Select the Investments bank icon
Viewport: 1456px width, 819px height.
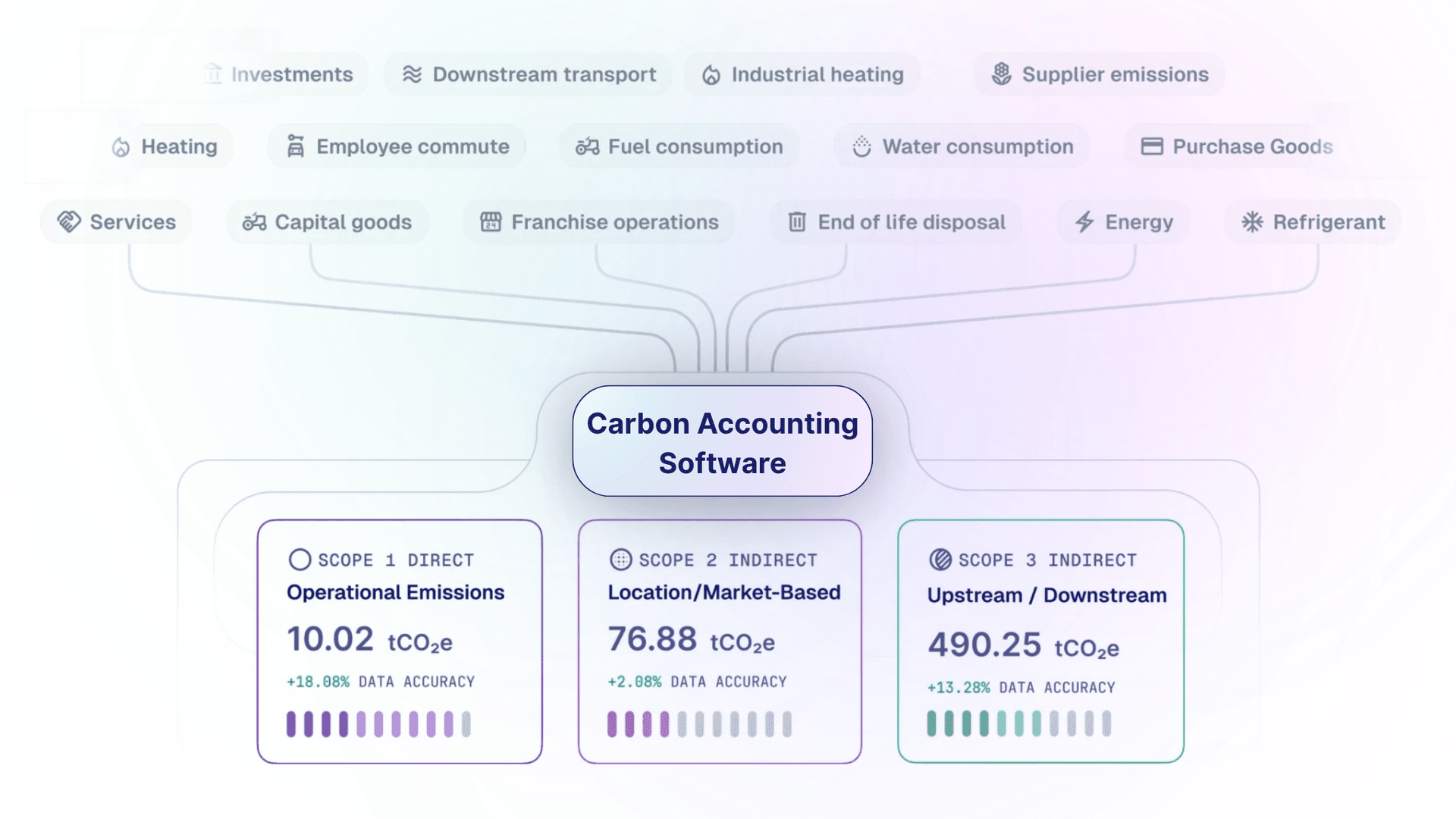pyautogui.click(x=212, y=74)
